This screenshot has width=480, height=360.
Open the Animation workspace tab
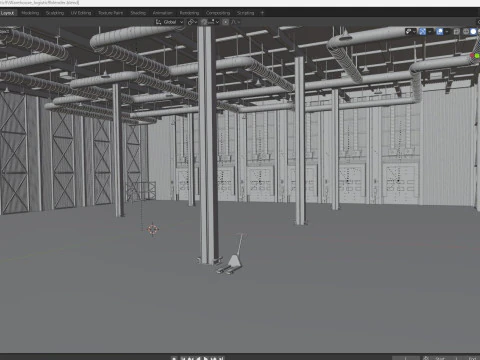[163, 13]
